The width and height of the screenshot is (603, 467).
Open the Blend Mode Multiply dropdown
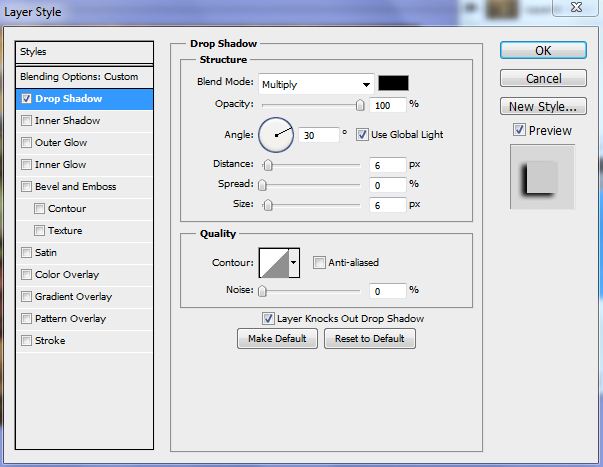(x=316, y=84)
